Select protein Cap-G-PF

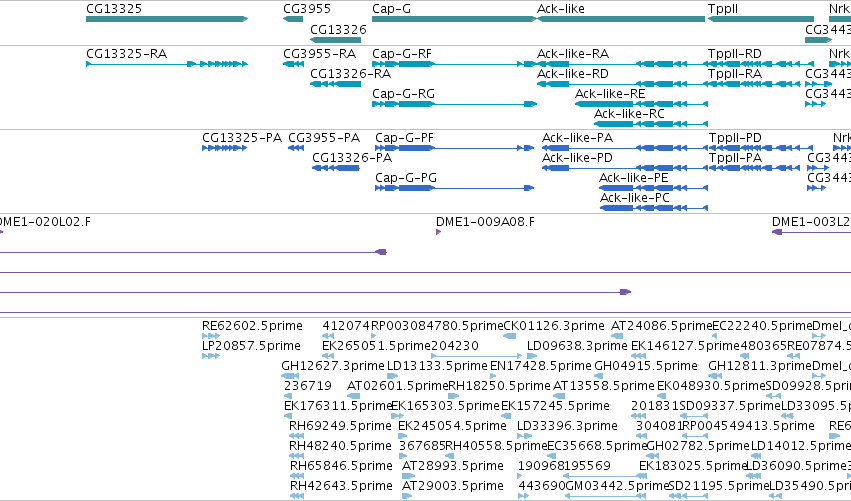pos(404,137)
